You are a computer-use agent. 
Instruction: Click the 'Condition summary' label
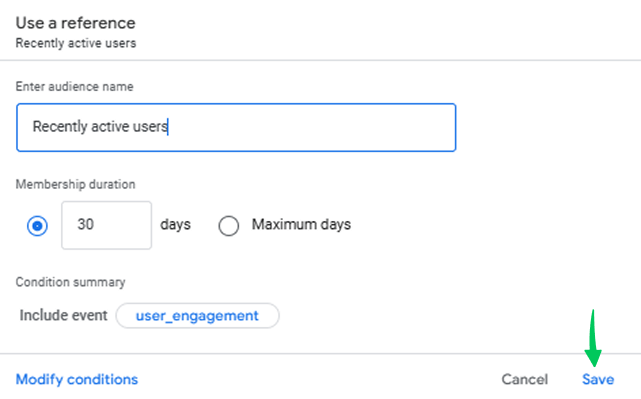[70, 282]
